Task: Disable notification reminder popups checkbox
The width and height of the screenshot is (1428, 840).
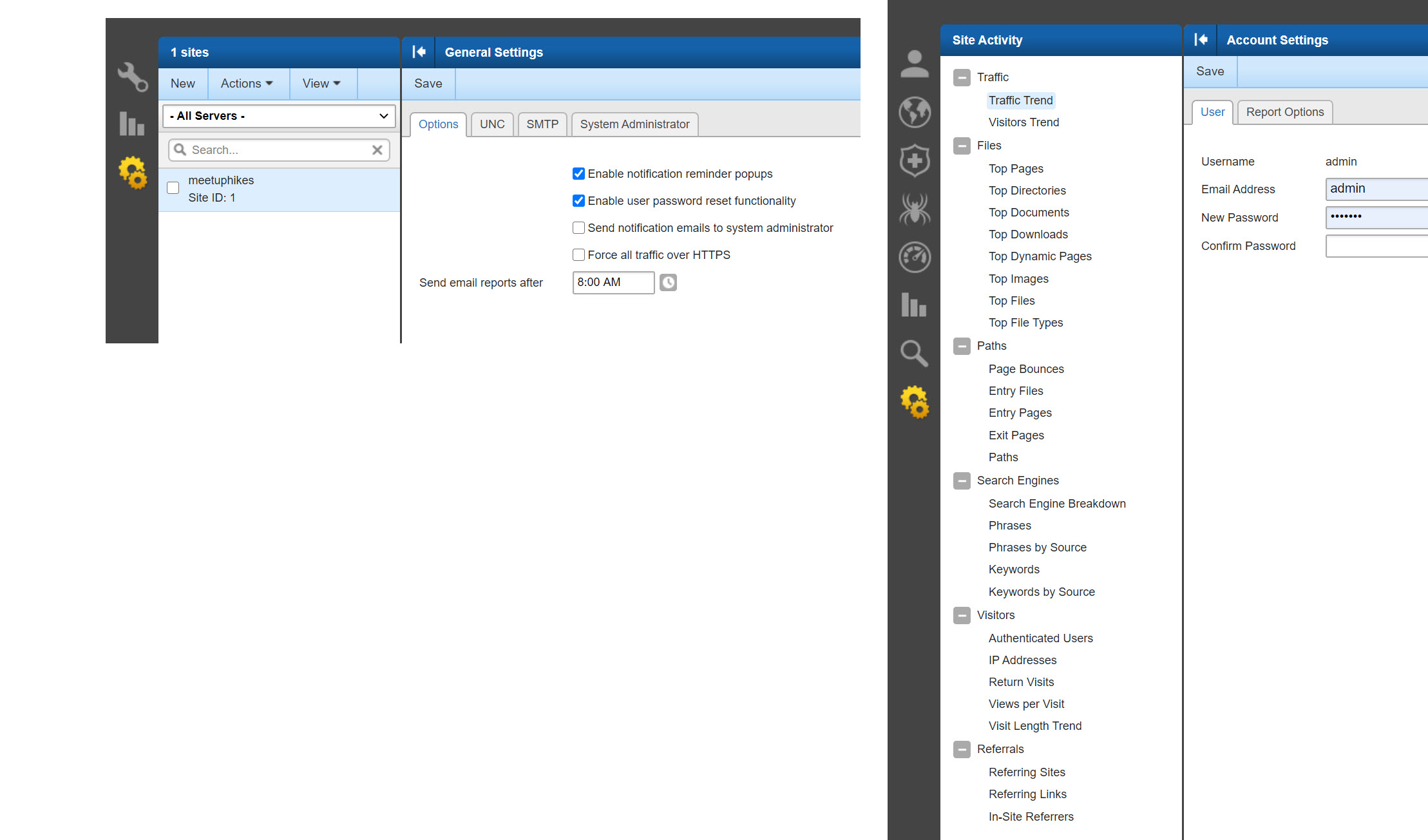Action: point(578,174)
